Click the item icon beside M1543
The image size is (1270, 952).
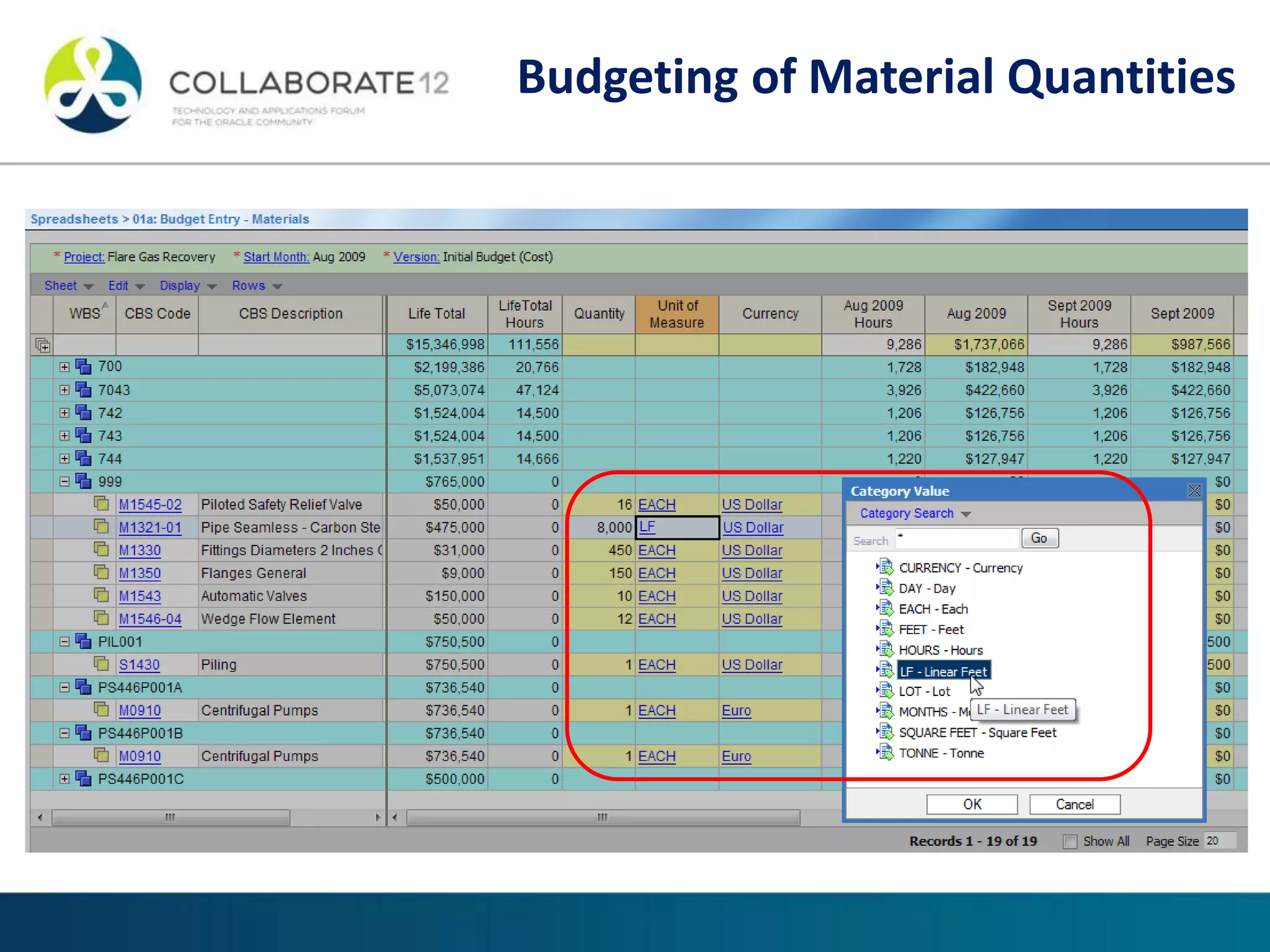pos(101,595)
